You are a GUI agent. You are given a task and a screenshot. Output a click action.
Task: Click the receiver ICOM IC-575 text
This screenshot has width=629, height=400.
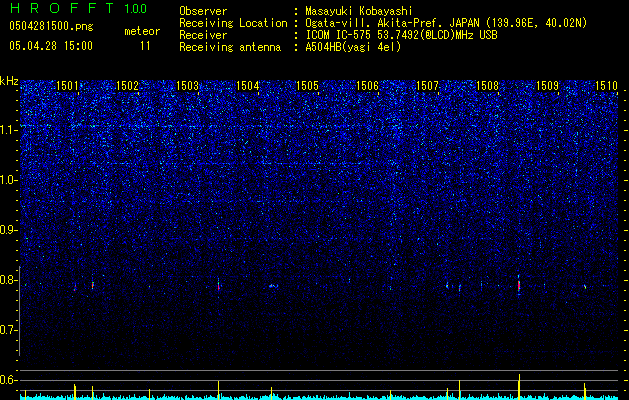coord(401,35)
